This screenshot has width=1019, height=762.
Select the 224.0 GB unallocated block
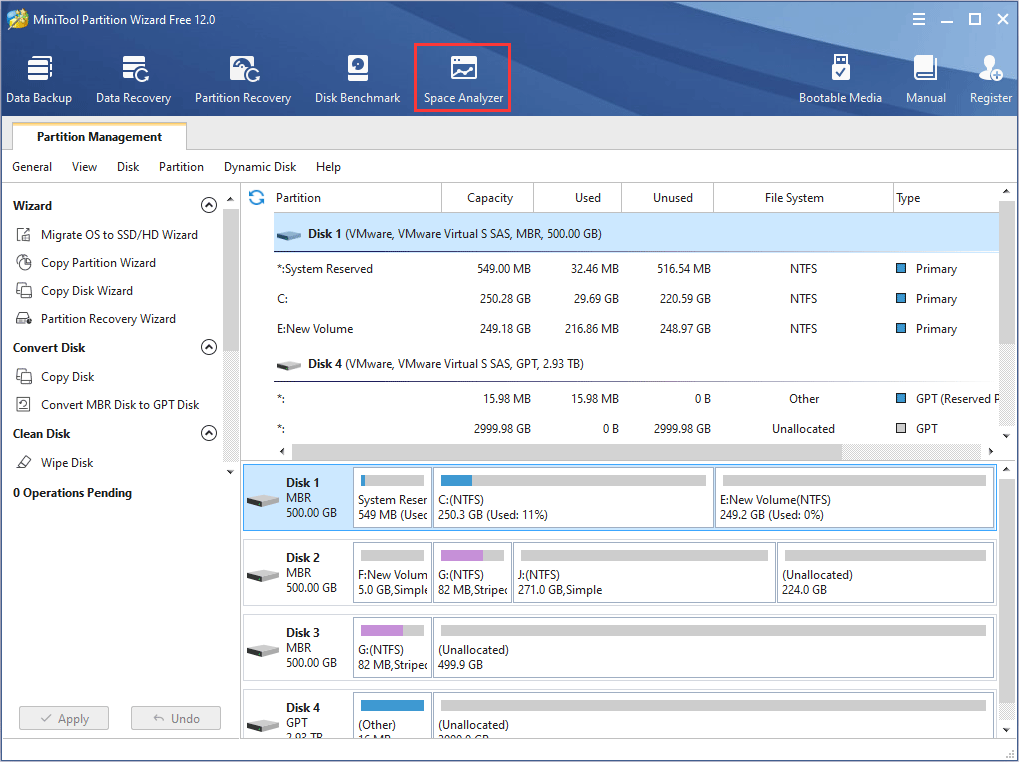(886, 572)
